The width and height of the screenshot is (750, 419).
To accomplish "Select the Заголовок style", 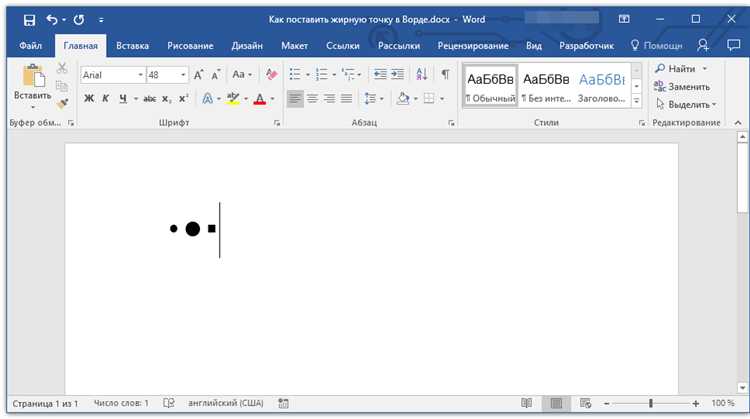I will pyautogui.click(x=602, y=86).
